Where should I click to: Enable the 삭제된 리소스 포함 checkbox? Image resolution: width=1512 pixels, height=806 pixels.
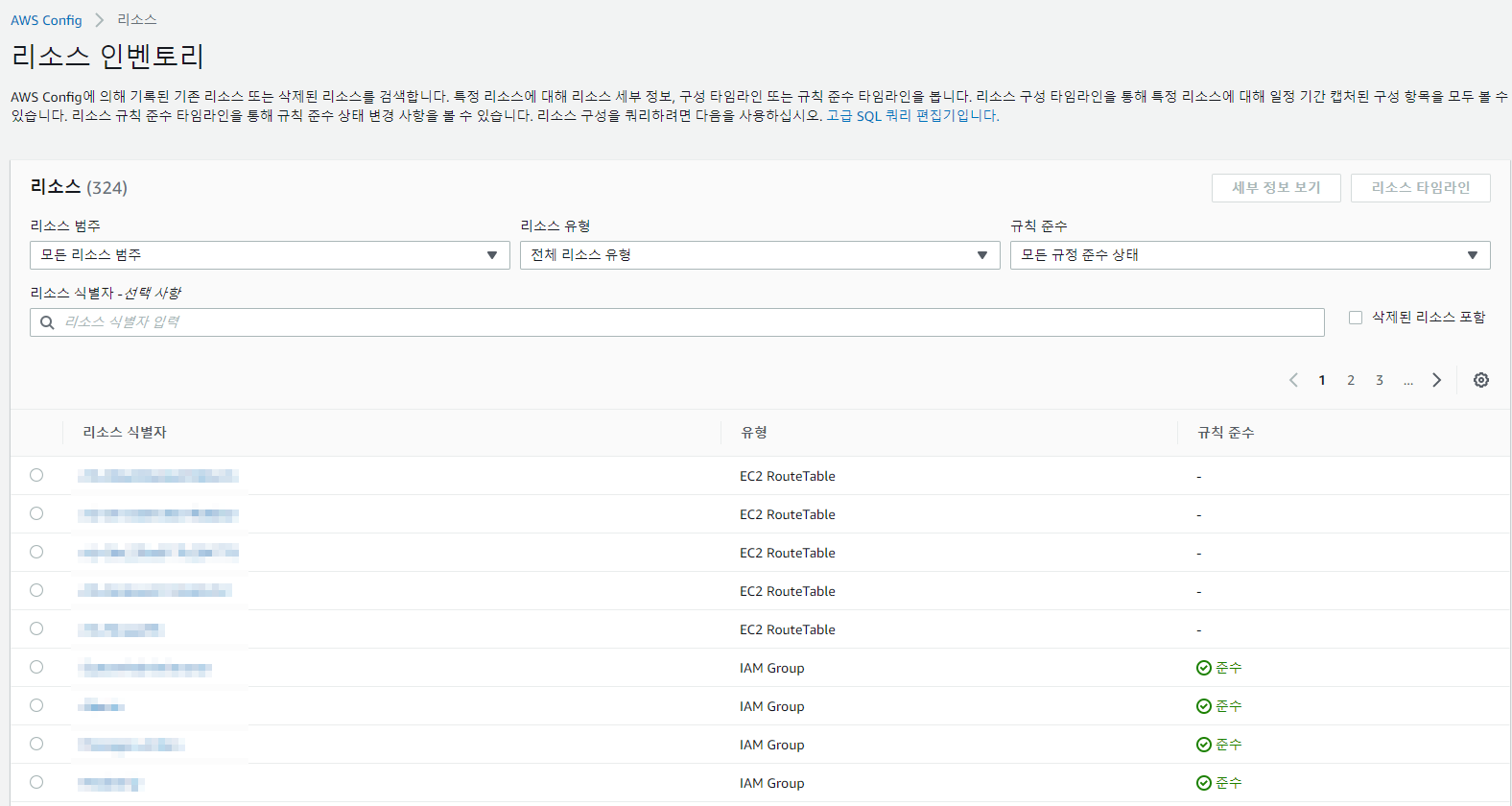coord(1356,318)
